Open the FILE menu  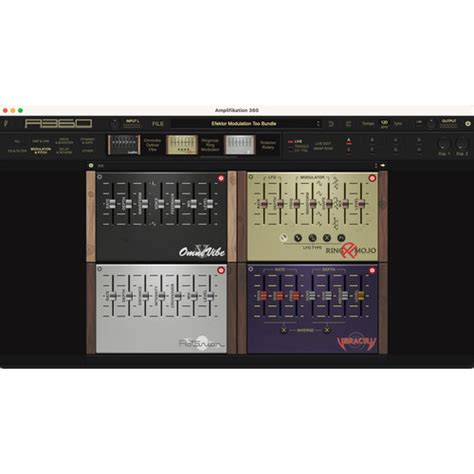pyautogui.click(x=158, y=124)
